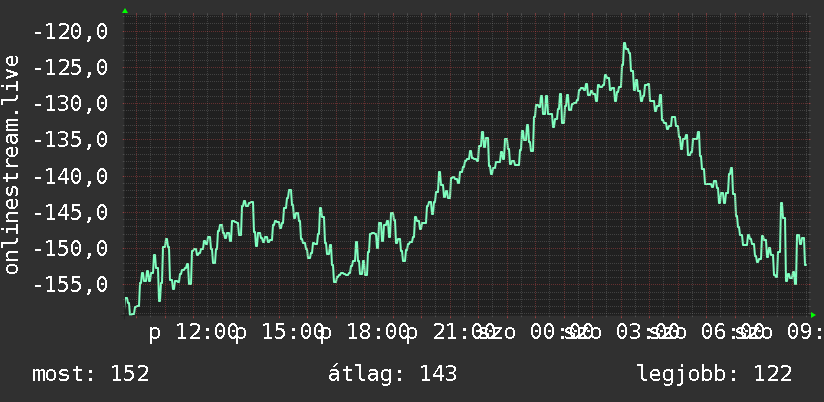Click the 'átlag: 143' average value text

[x=393, y=374]
